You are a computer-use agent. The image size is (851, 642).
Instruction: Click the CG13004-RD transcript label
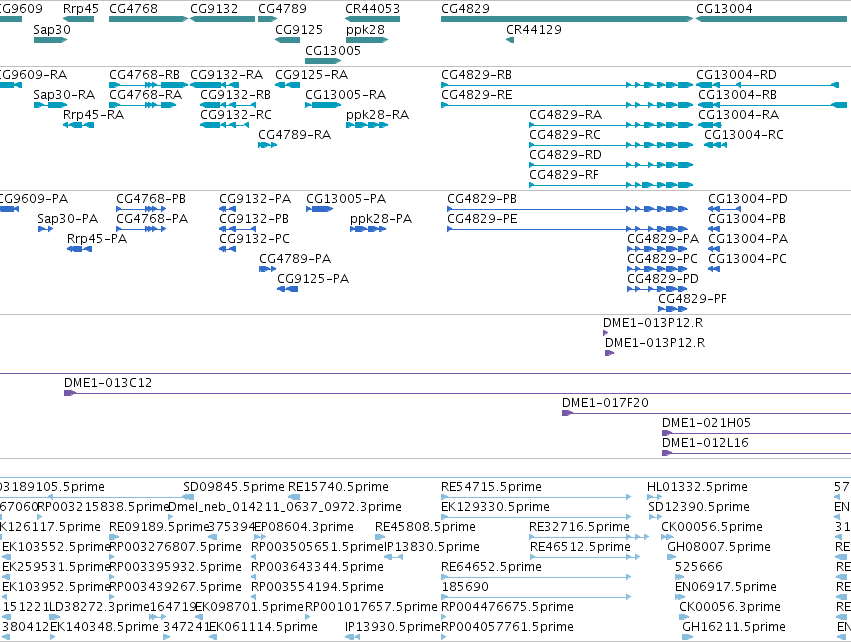pyautogui.click(x=736, y=74)
